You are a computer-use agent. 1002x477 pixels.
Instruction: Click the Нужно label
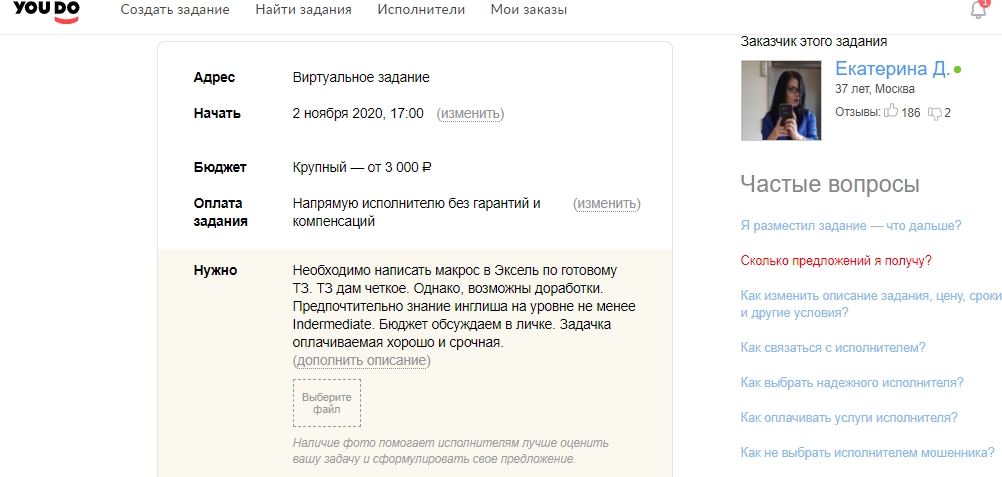click(x=215, y=270)
